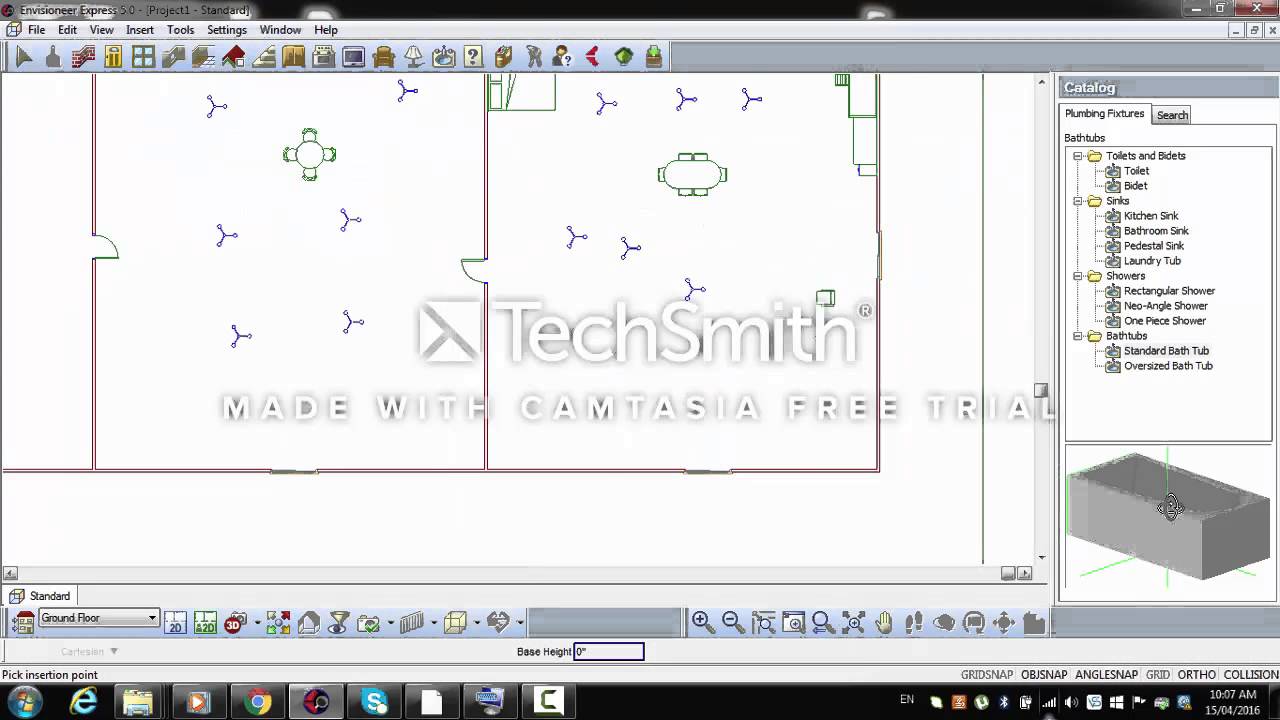The width and height of the screenshot is (1280, 720).
Task: Open the Windows Start button
Action: (x=24, y=701)
